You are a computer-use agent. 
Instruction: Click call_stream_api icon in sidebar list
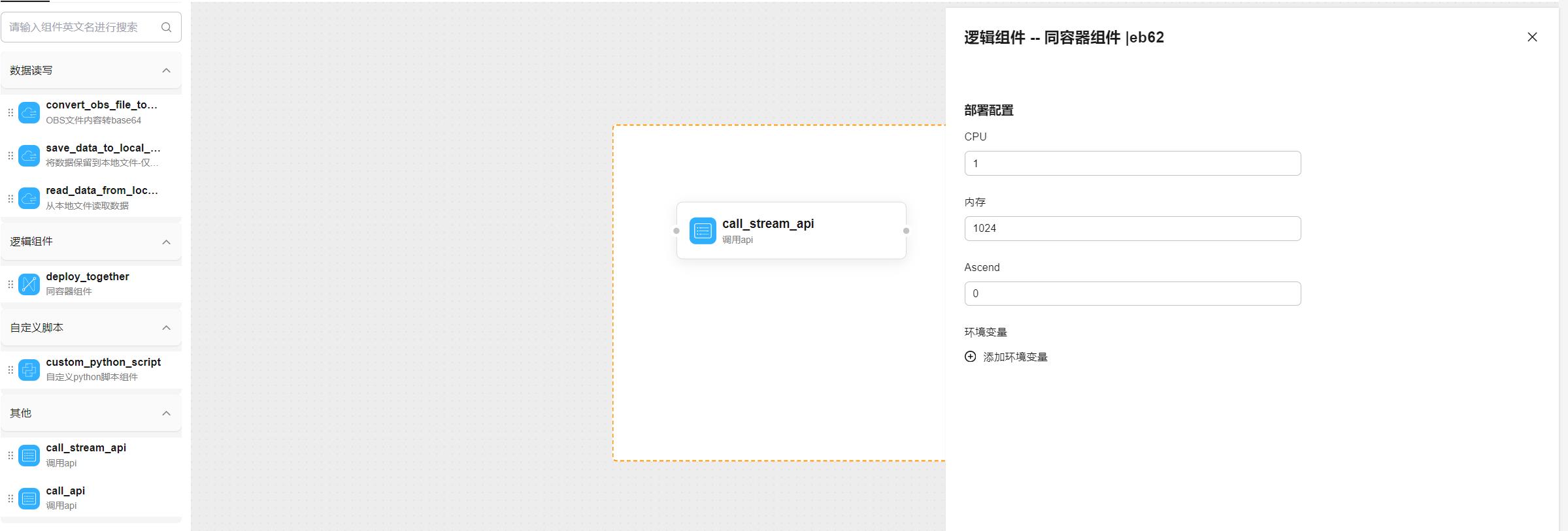click(29, 455)
